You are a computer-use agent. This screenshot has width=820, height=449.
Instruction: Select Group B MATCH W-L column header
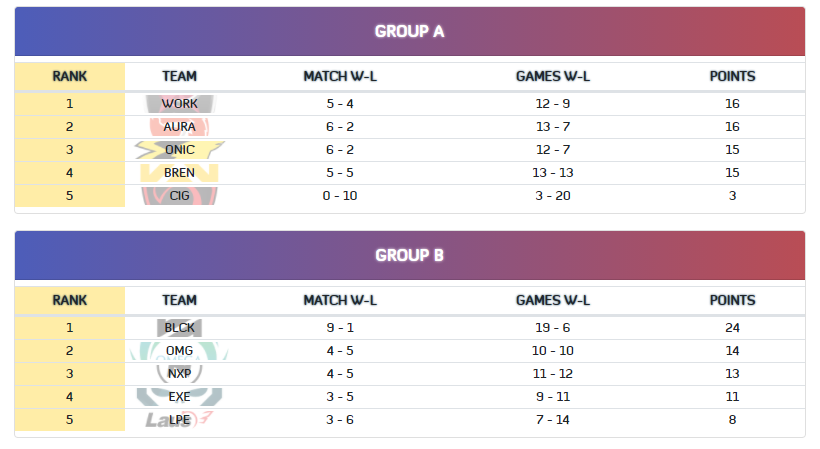[x=340, y=300]
